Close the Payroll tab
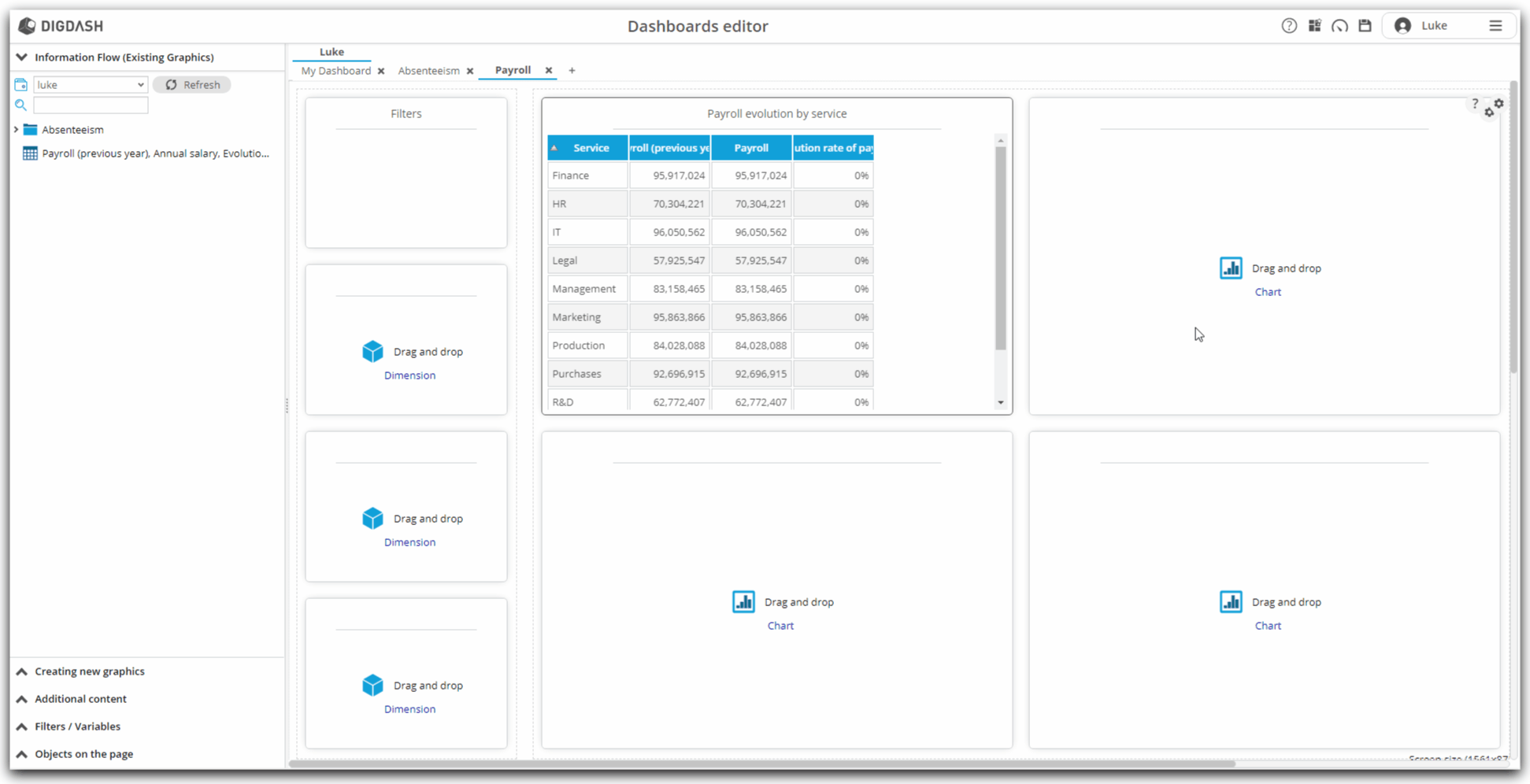Screen dimensions: 1530x784 pos(549,70)
